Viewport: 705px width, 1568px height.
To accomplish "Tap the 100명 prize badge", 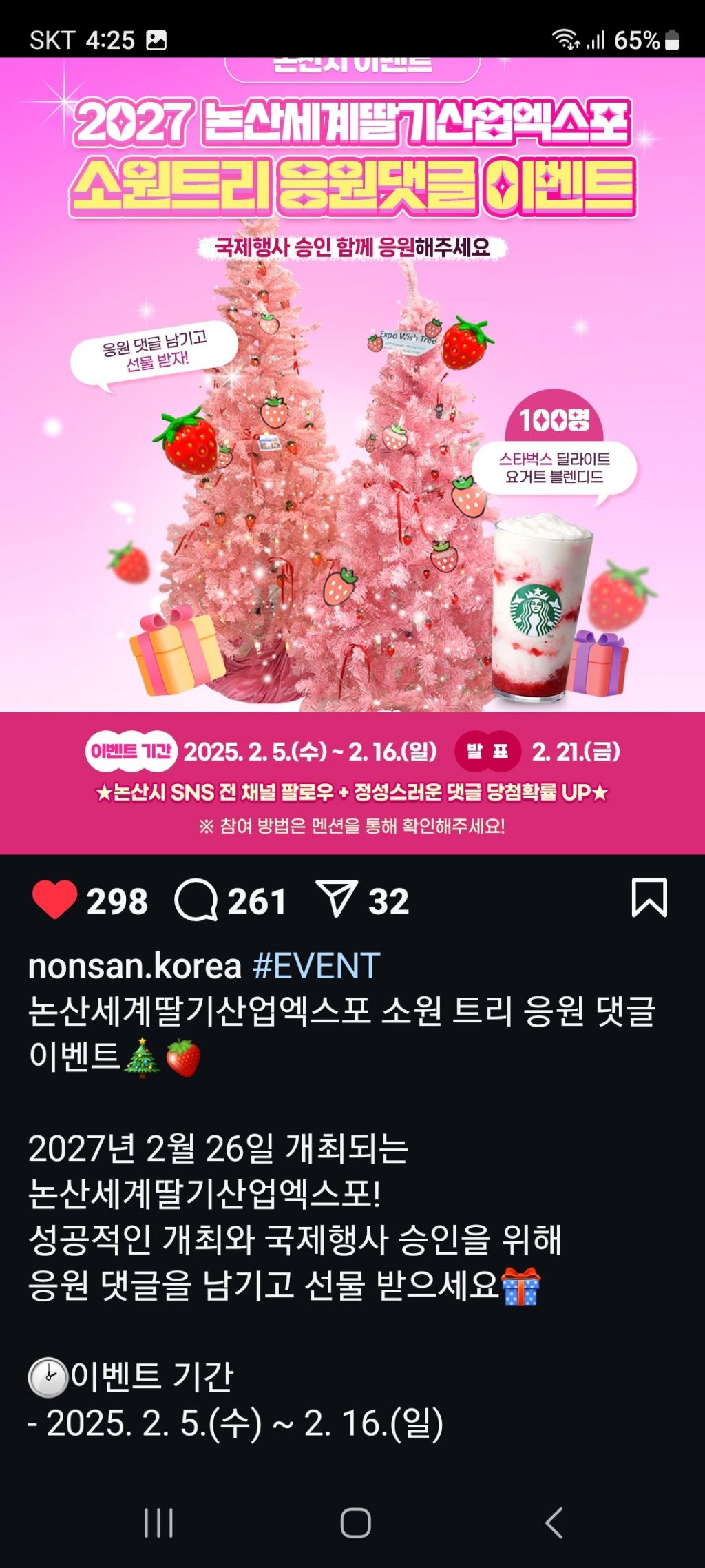I will point(554,420).
